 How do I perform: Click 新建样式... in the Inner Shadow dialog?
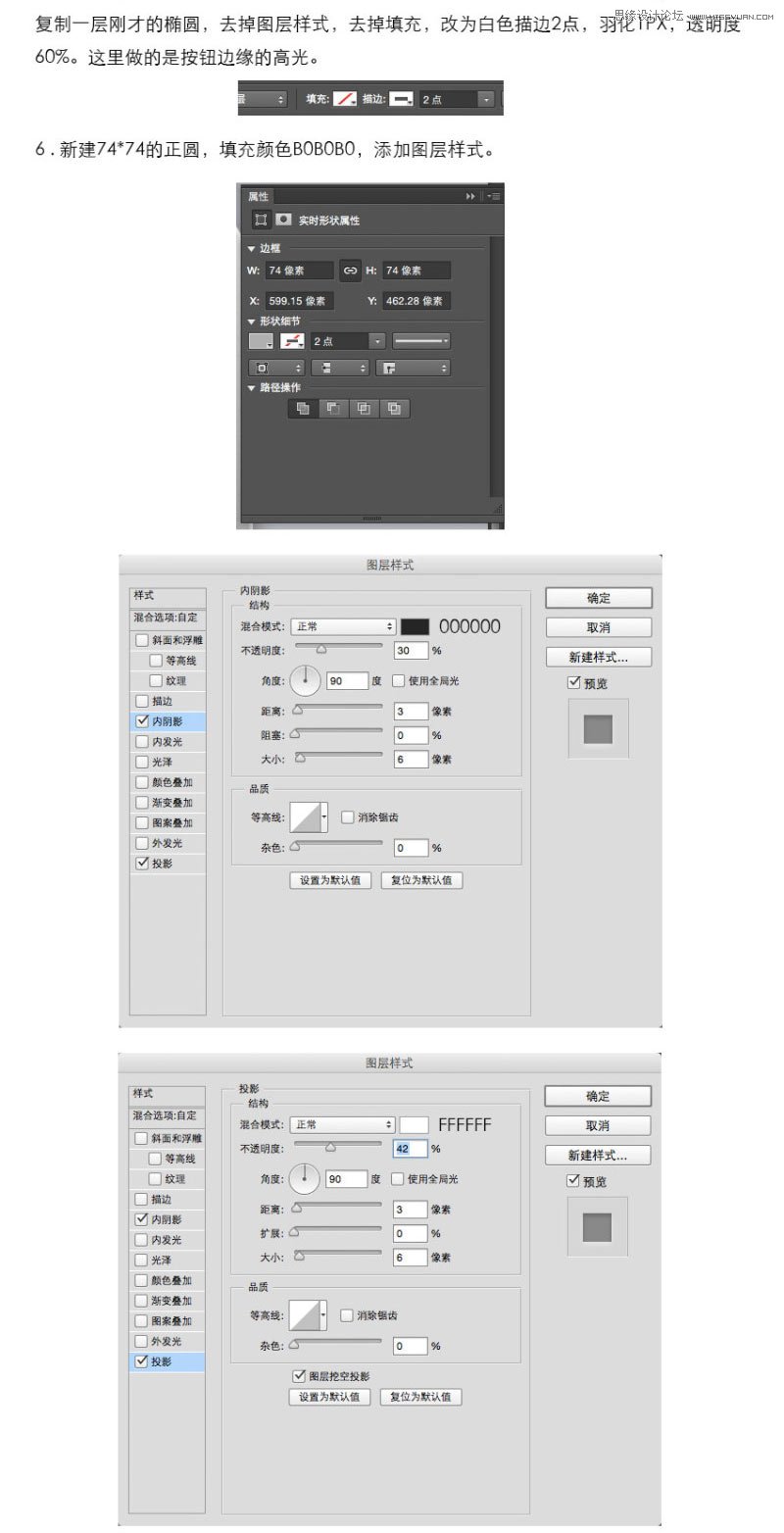click(x=599, y=658)
